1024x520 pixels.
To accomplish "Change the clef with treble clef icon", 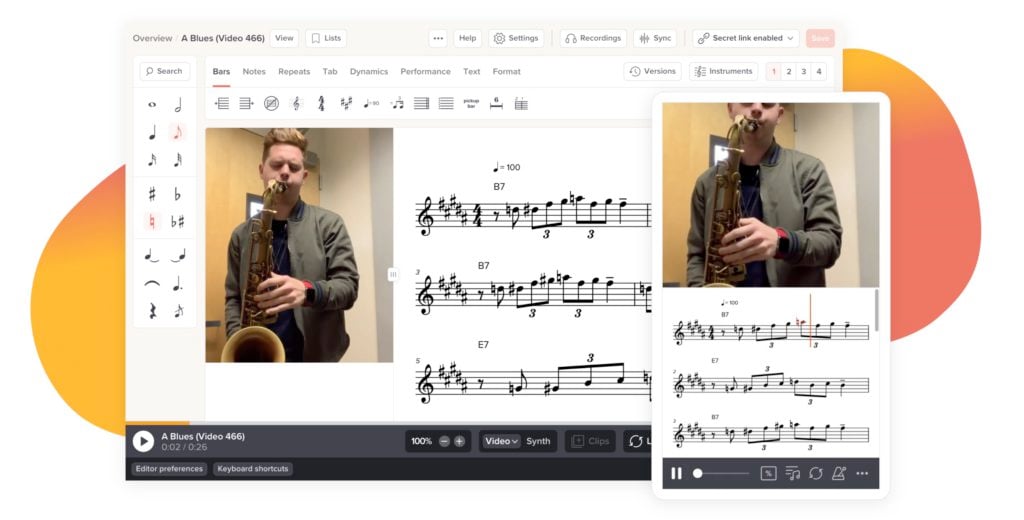I will point(296,103).
